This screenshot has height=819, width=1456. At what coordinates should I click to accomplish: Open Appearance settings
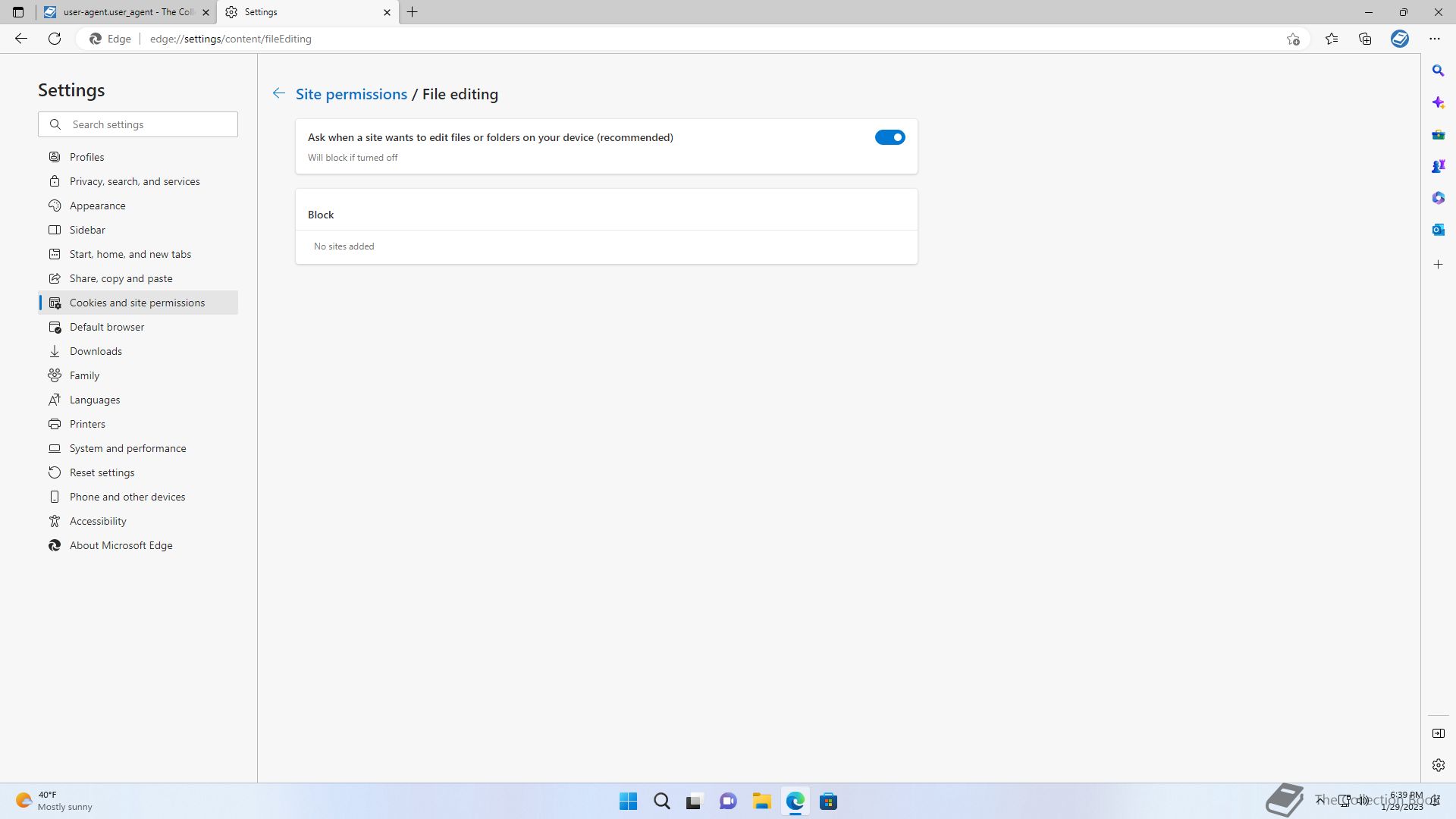coord(138,206)
